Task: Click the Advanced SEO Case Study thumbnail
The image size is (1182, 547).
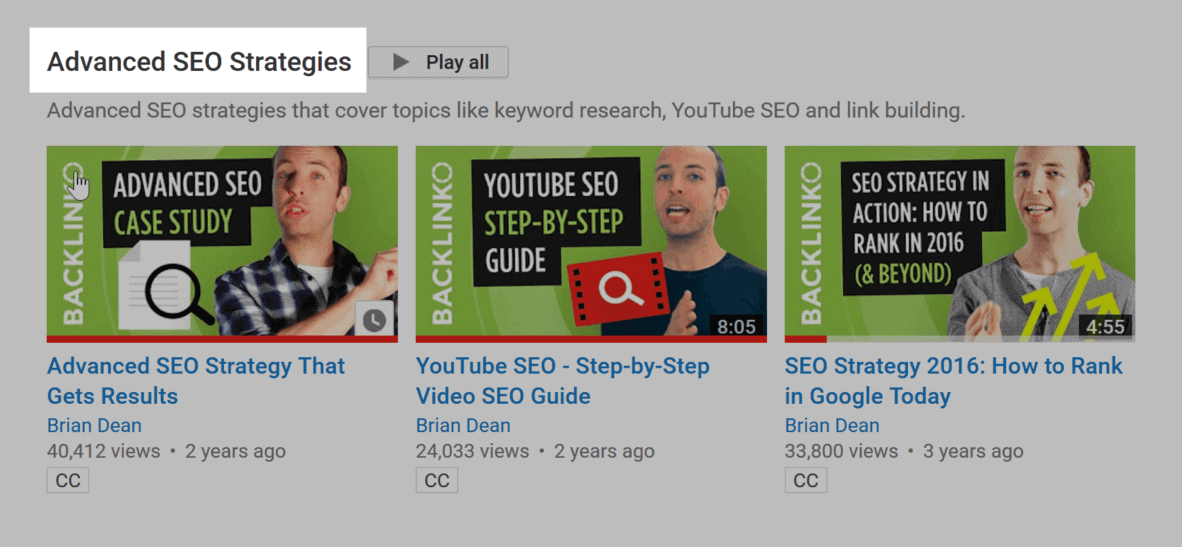Action: pos(222,244)
